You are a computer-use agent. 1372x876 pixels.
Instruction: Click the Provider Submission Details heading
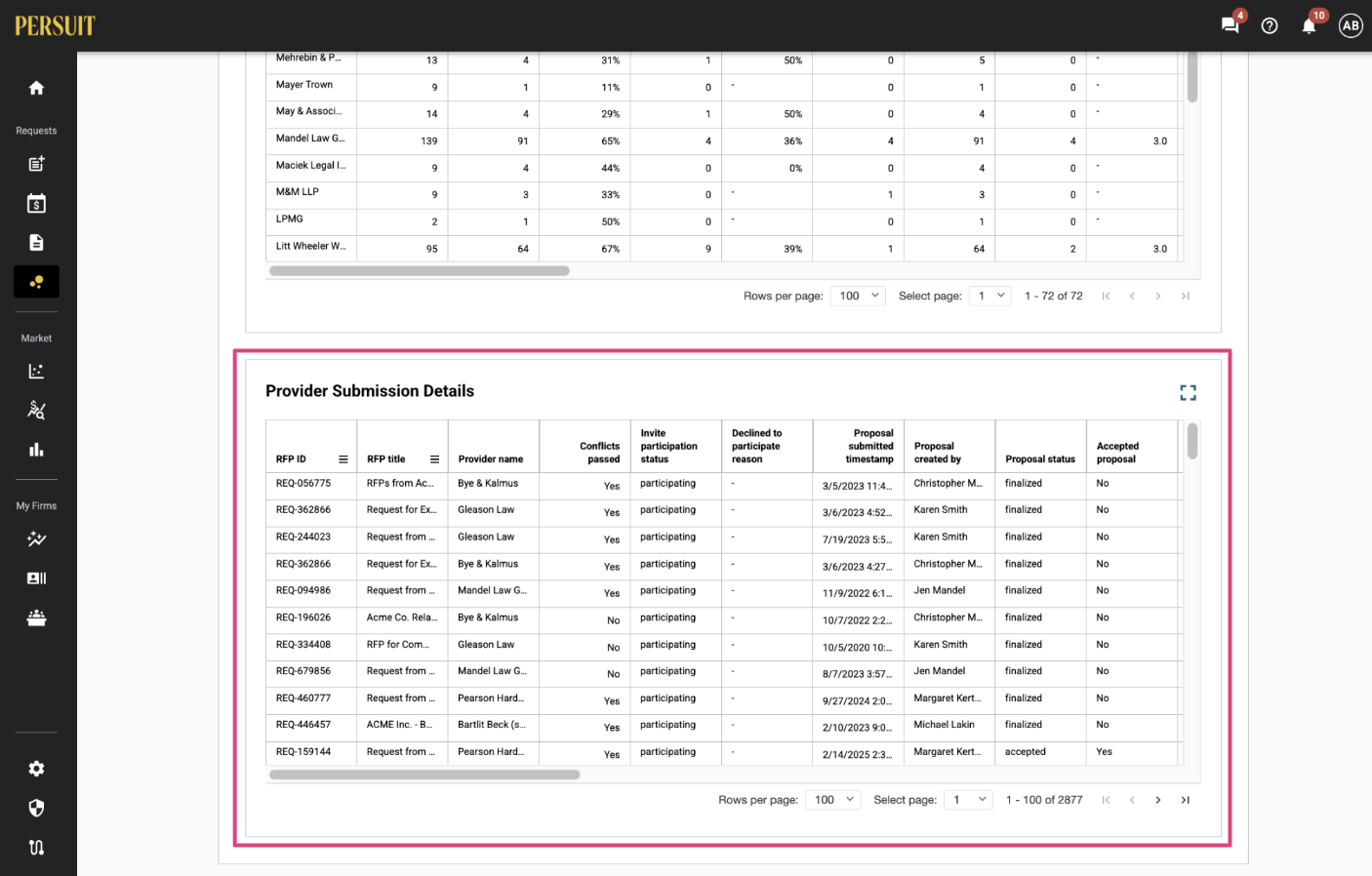pyautogui.click(x=370, y=391)
